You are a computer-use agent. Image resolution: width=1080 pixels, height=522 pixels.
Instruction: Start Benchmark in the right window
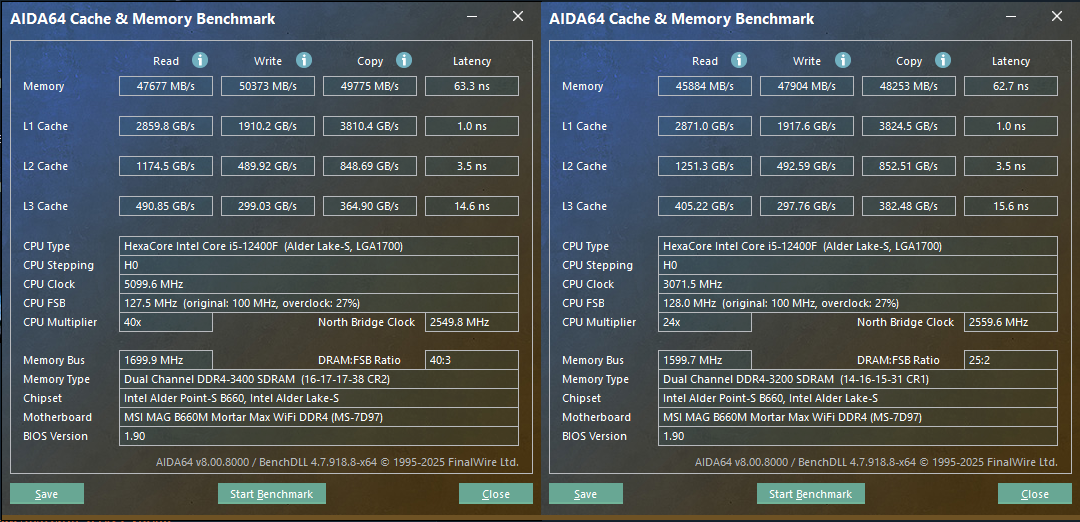[811, 494]
